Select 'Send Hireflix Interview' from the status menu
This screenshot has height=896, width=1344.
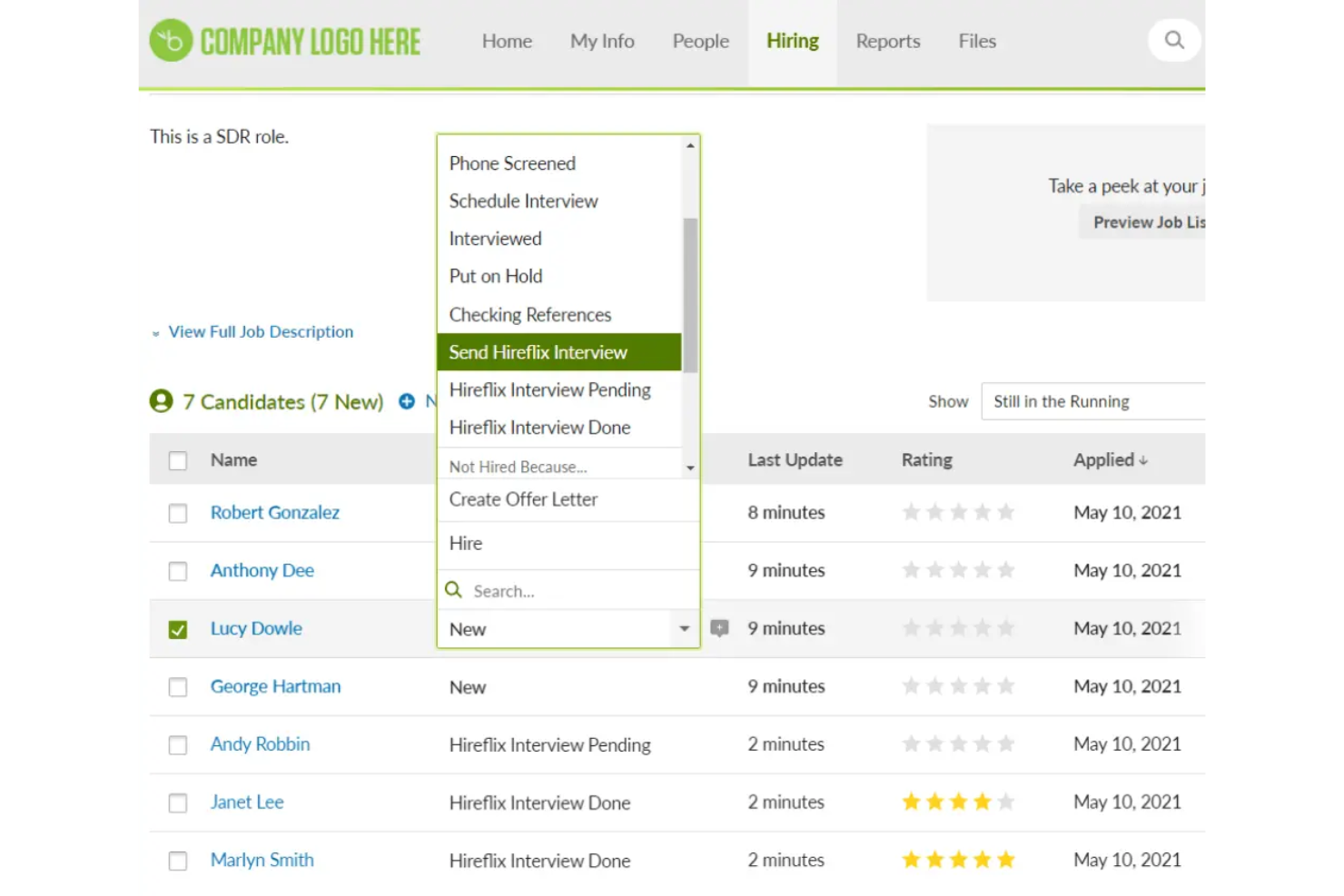[x=539, y=352]
